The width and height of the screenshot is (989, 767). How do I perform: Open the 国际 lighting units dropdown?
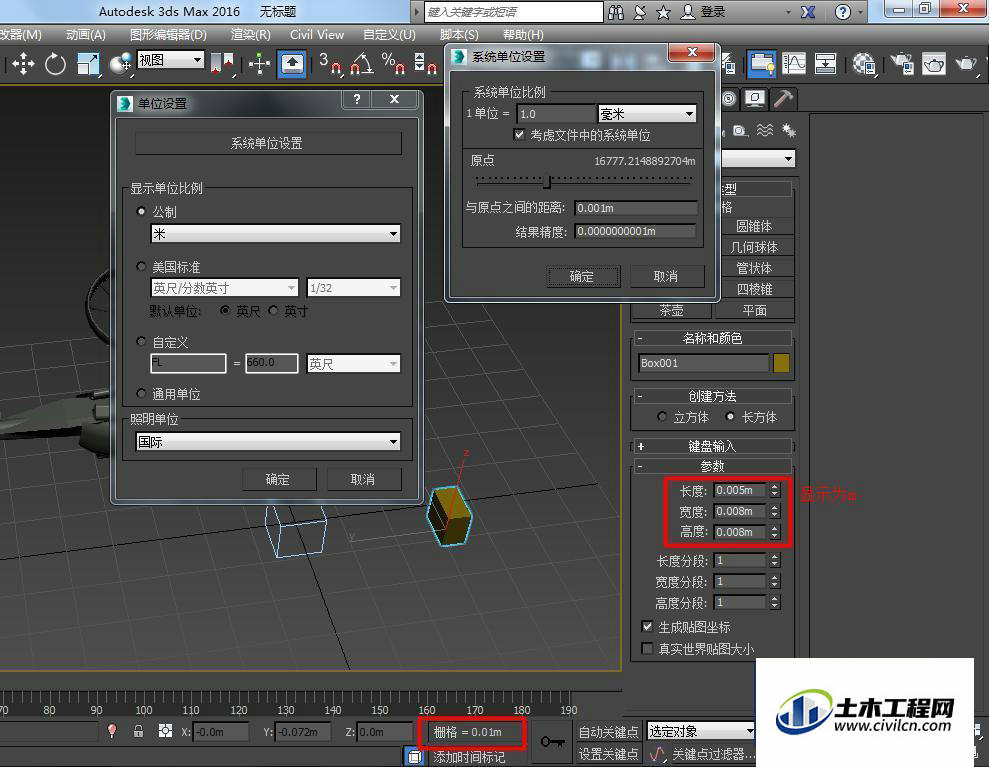click(x=268, y=442)
